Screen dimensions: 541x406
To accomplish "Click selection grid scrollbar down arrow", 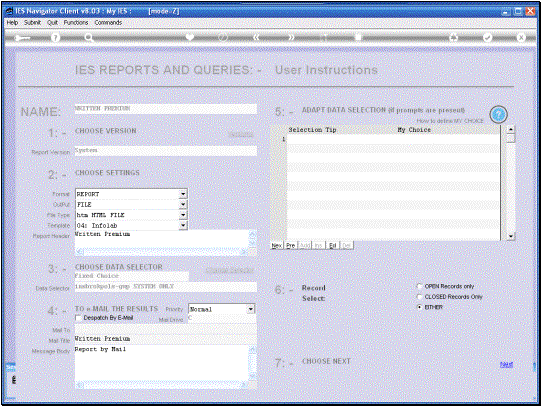I will (x=511, y=236).
